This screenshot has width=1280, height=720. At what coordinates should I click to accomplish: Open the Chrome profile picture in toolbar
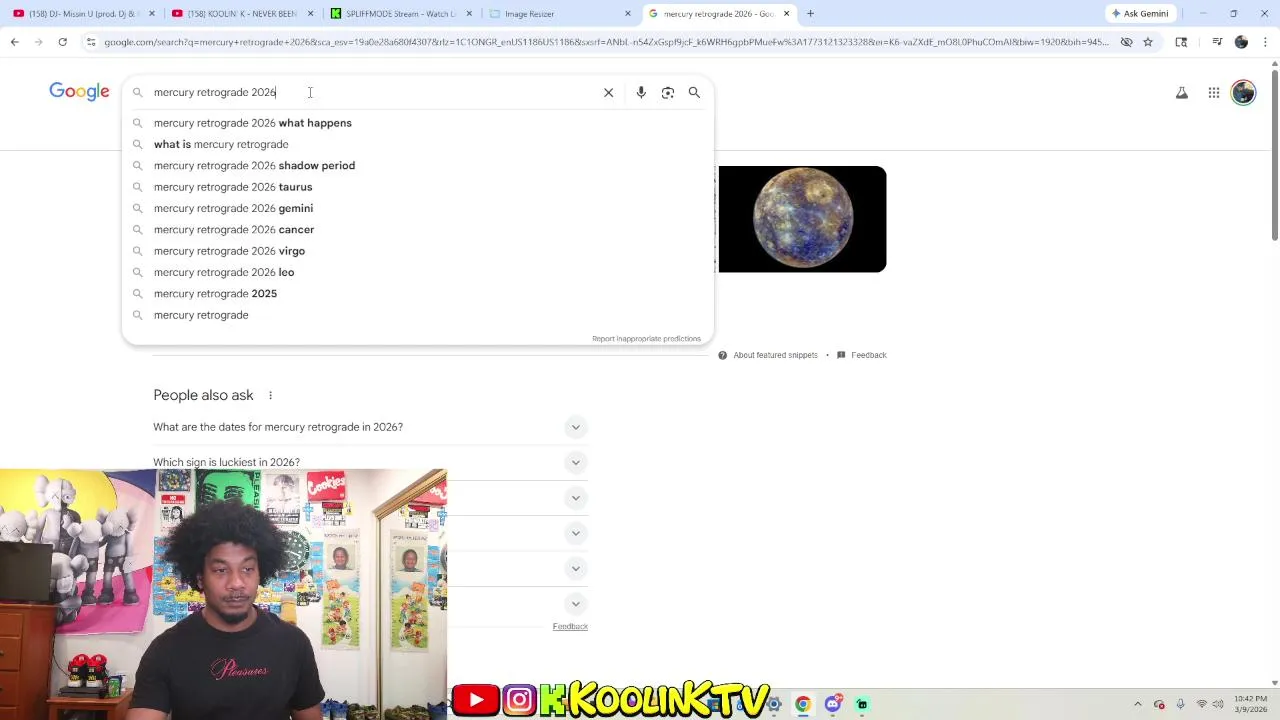(x=1241, y=42)
